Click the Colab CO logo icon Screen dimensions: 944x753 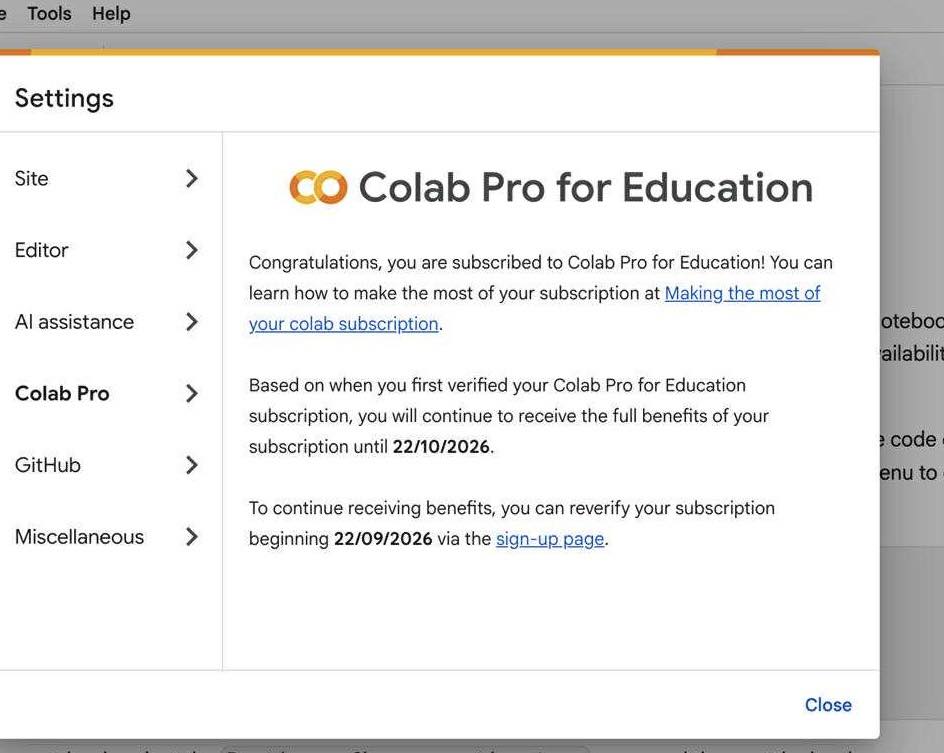pyautogui.click(x=318, y=187)
